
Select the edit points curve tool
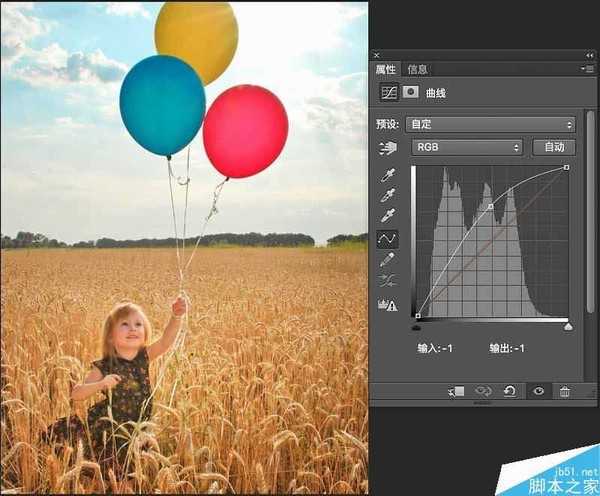[x=386, y=238]
